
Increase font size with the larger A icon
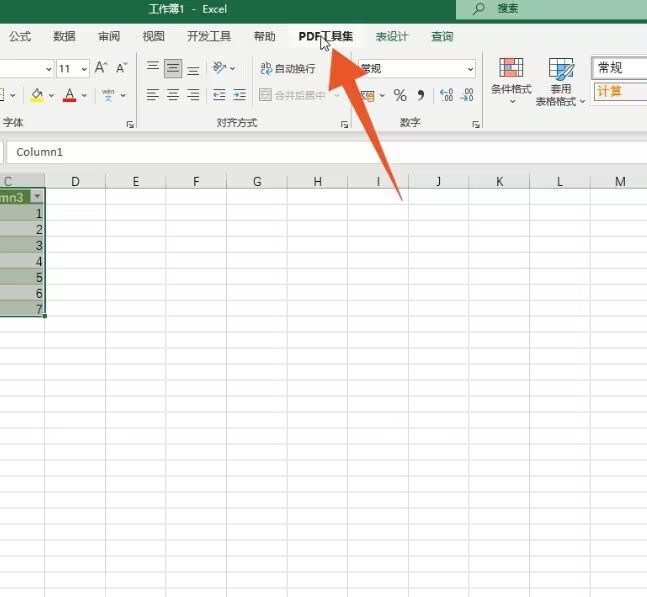(100, 68)
